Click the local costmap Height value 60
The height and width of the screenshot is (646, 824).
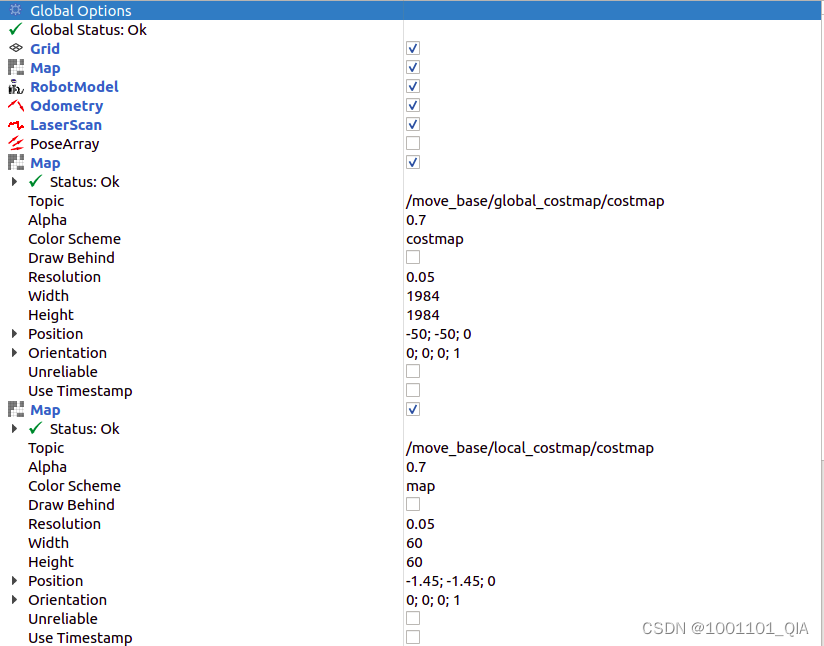414,562
